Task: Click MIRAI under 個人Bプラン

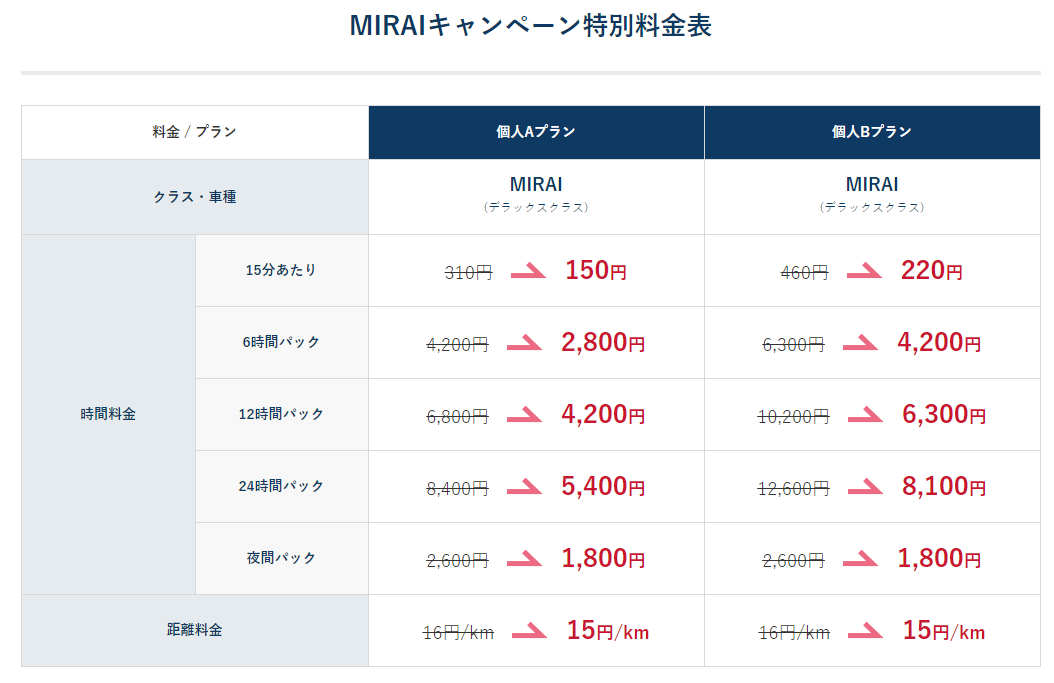Action: 872,184
